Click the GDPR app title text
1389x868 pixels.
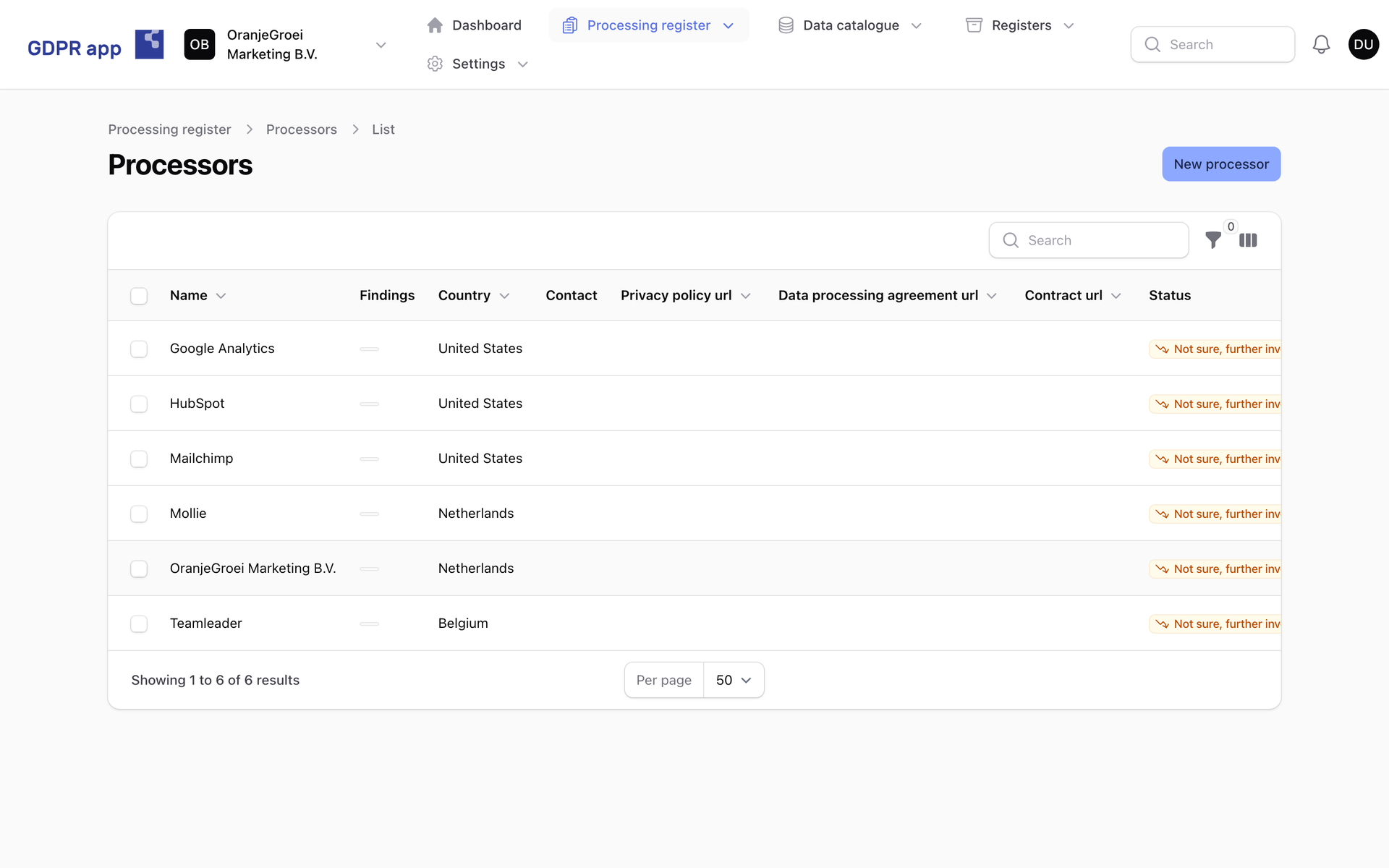[x=75, y=48]
